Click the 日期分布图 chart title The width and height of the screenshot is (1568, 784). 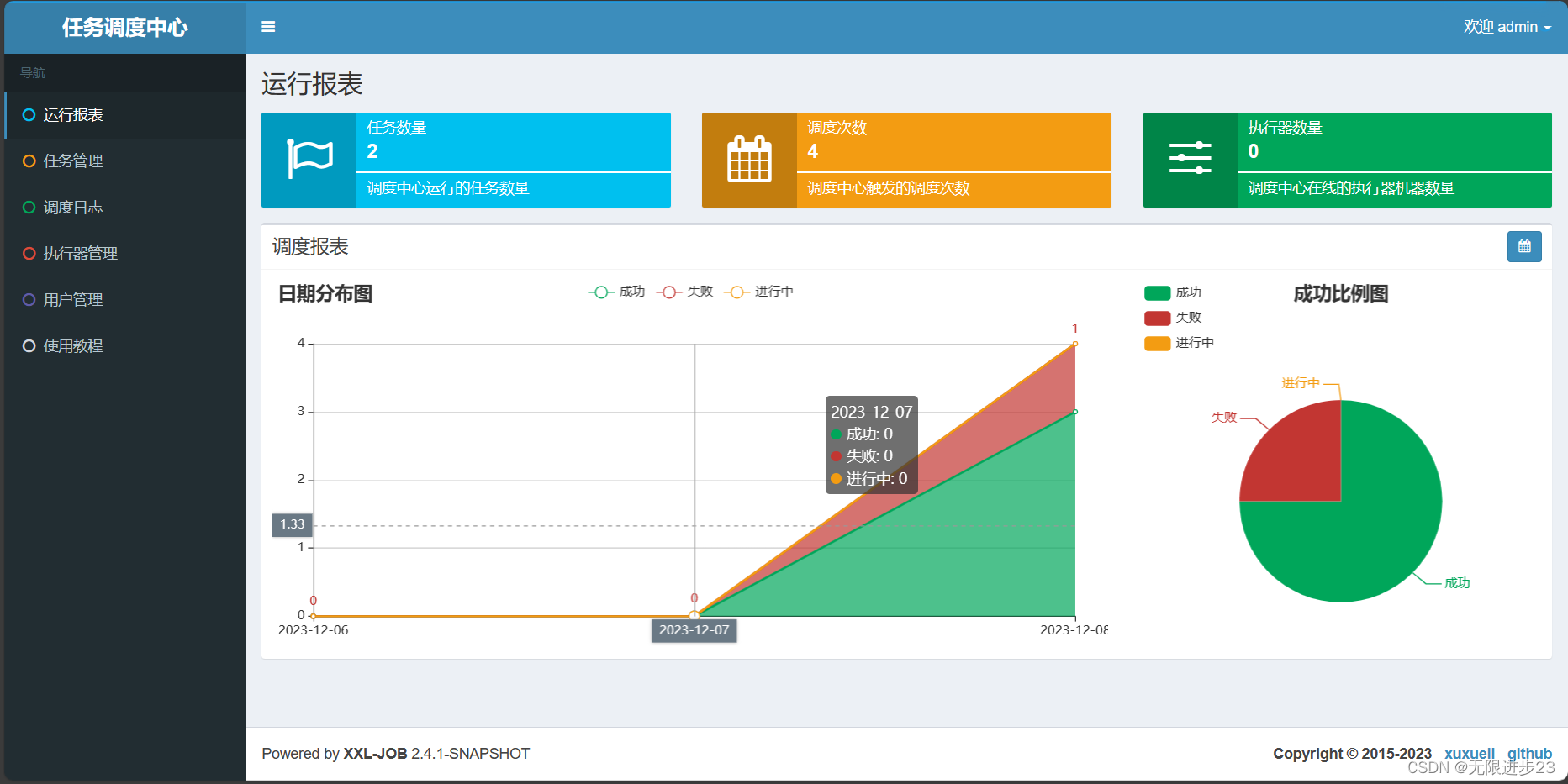pos(325,294)
